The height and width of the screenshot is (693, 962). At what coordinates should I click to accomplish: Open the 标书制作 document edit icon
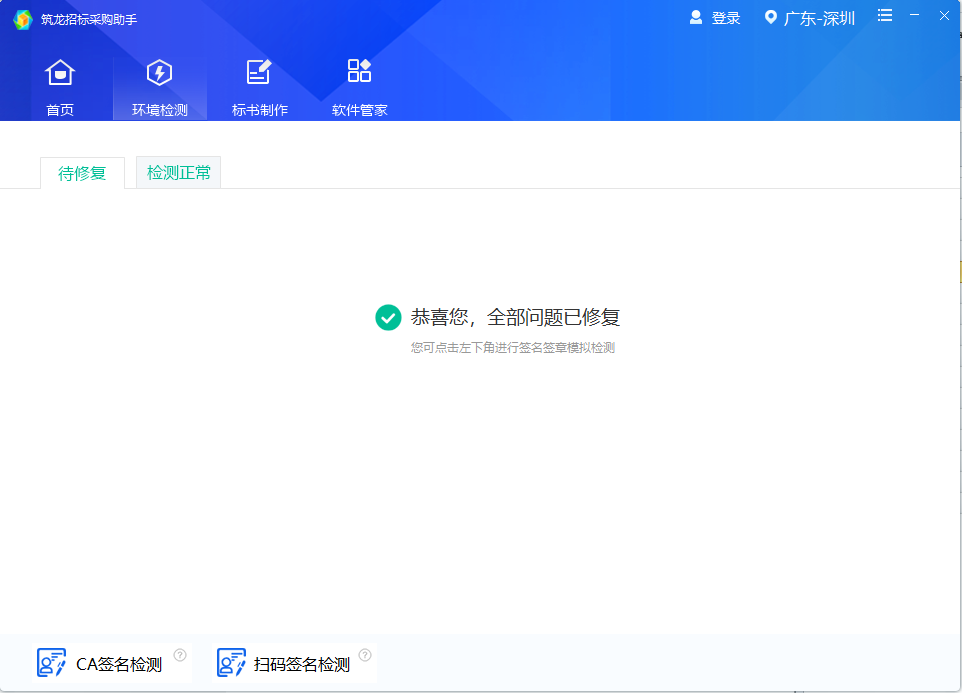[259, 73]
